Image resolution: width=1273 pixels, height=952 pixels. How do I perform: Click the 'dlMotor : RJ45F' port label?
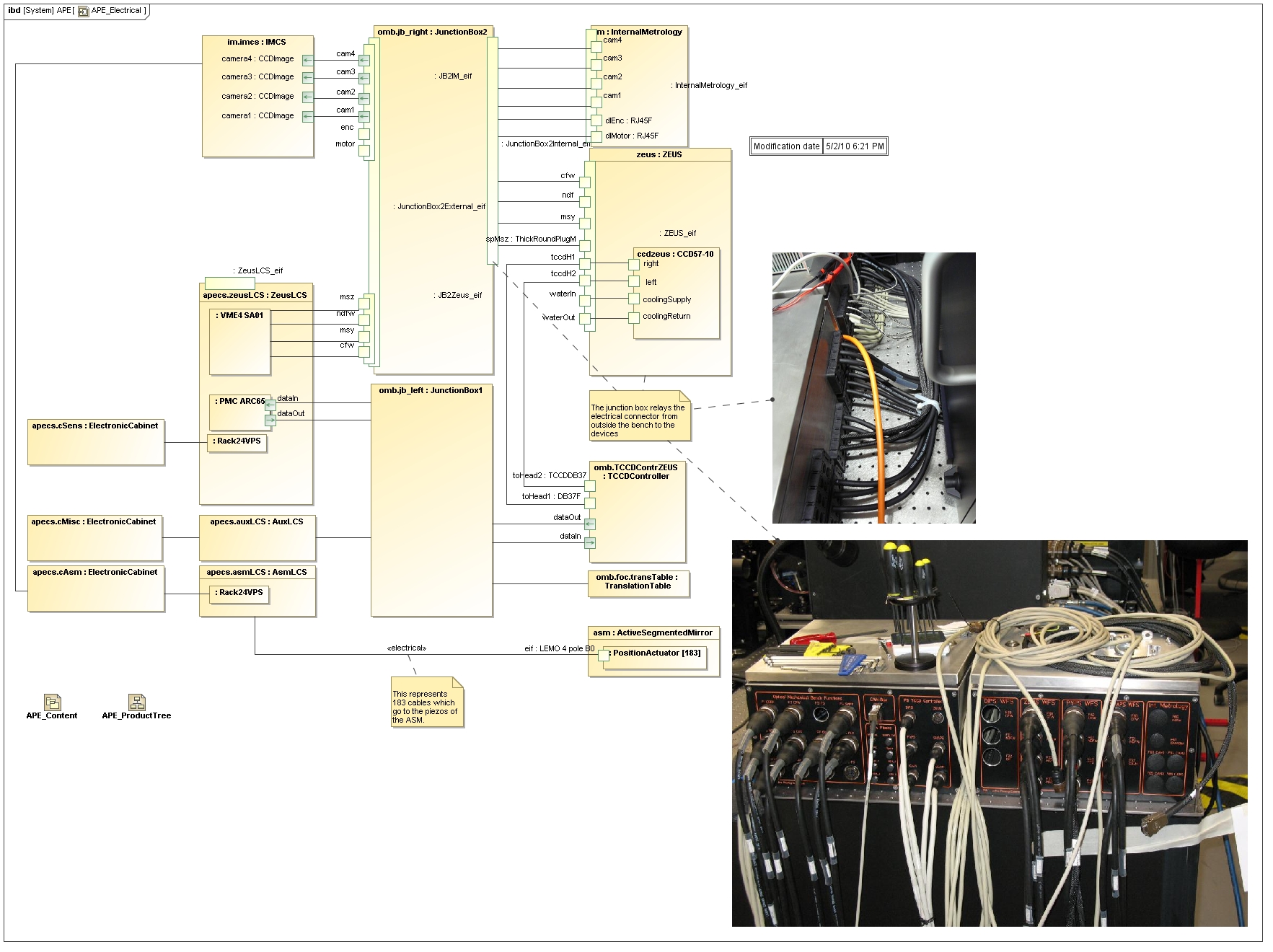632,136
